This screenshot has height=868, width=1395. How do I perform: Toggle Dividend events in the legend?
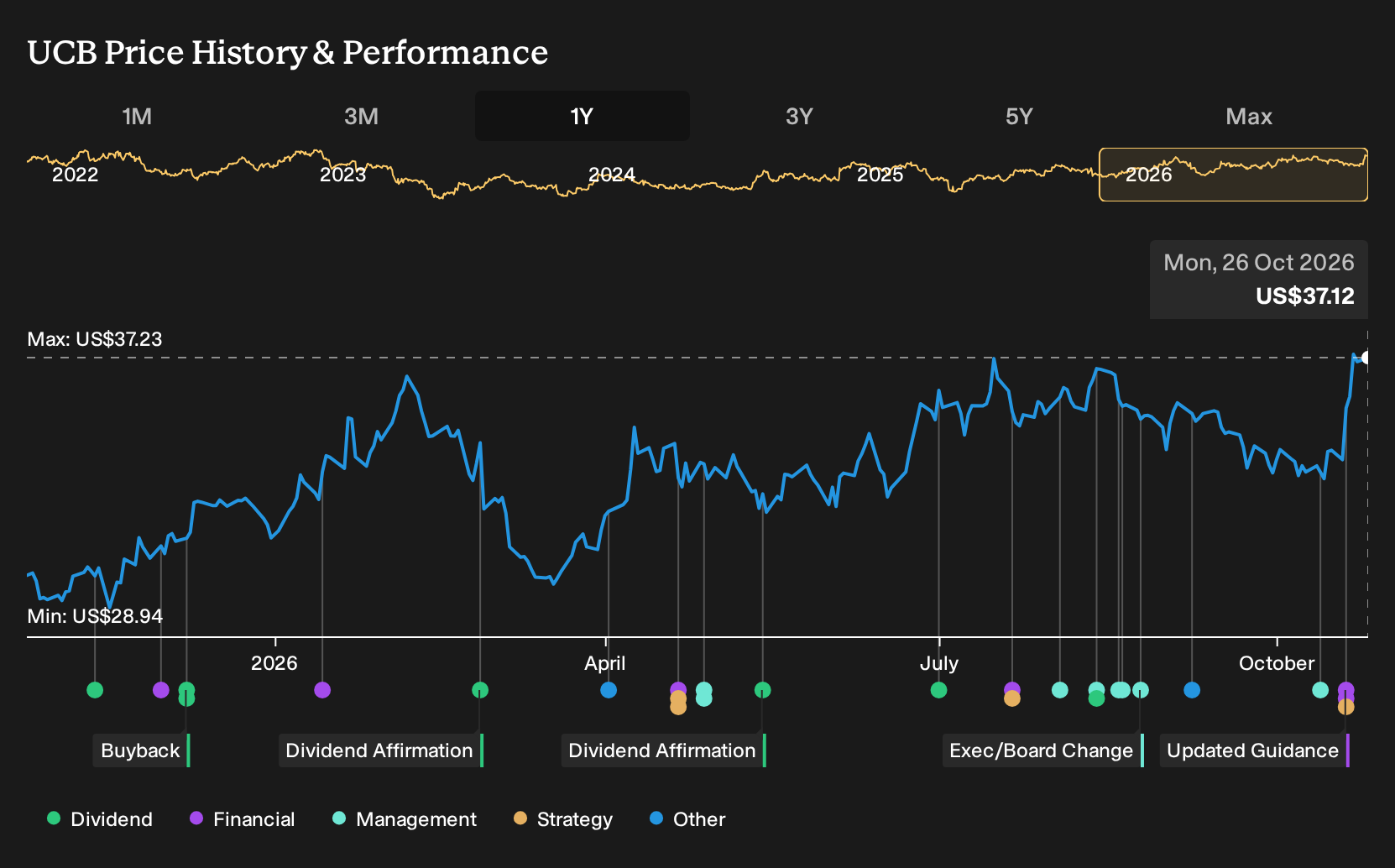pos(100,819)
